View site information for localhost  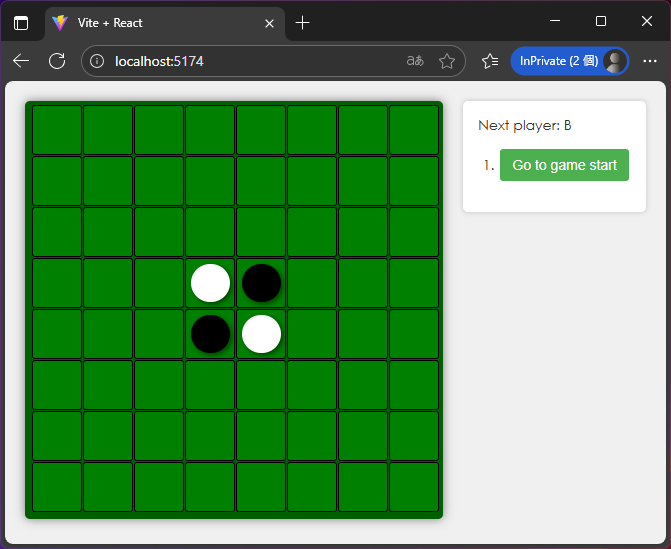[97, 61]
